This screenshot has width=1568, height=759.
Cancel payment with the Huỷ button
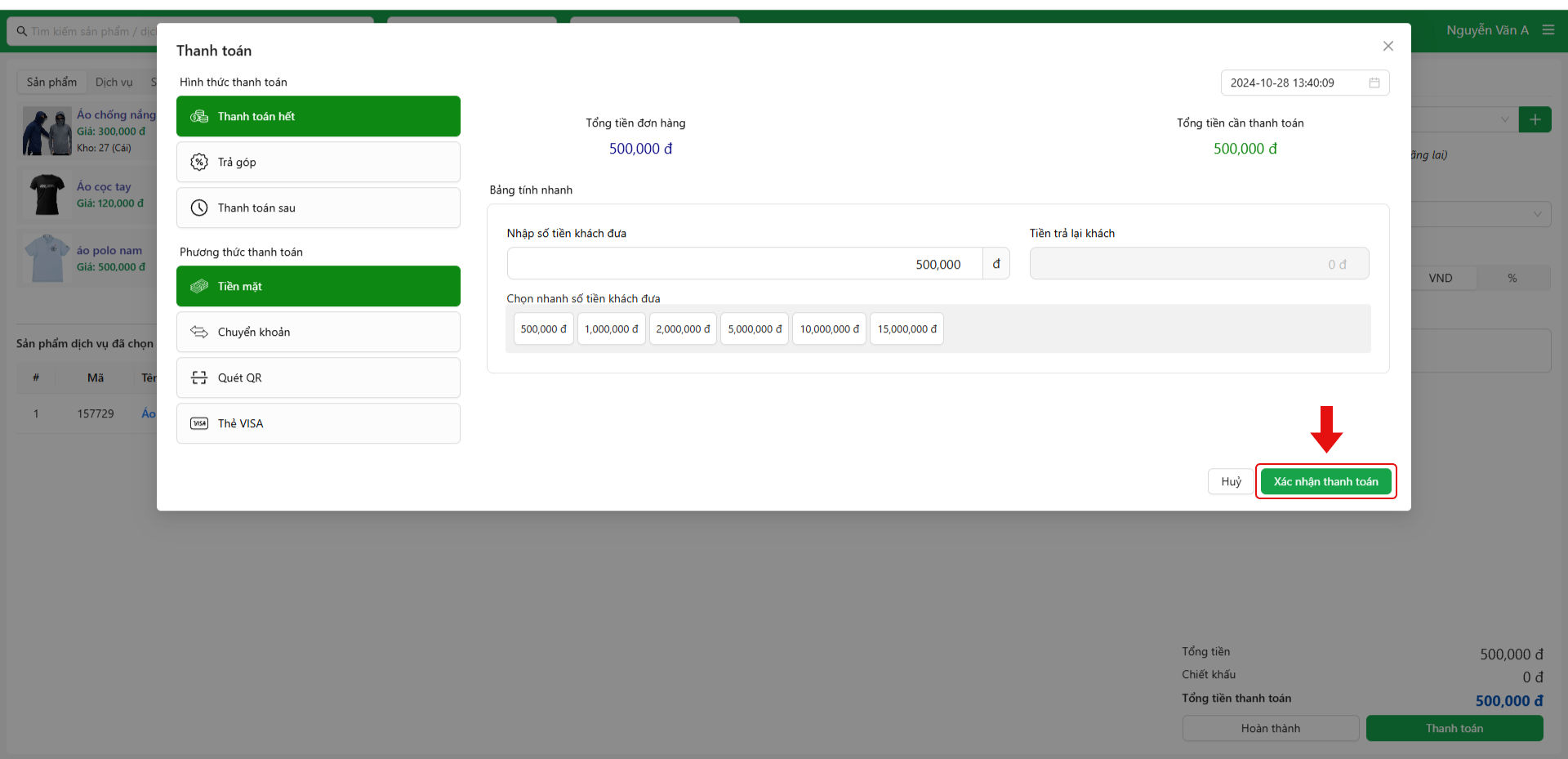click(x=1231, y=482)
